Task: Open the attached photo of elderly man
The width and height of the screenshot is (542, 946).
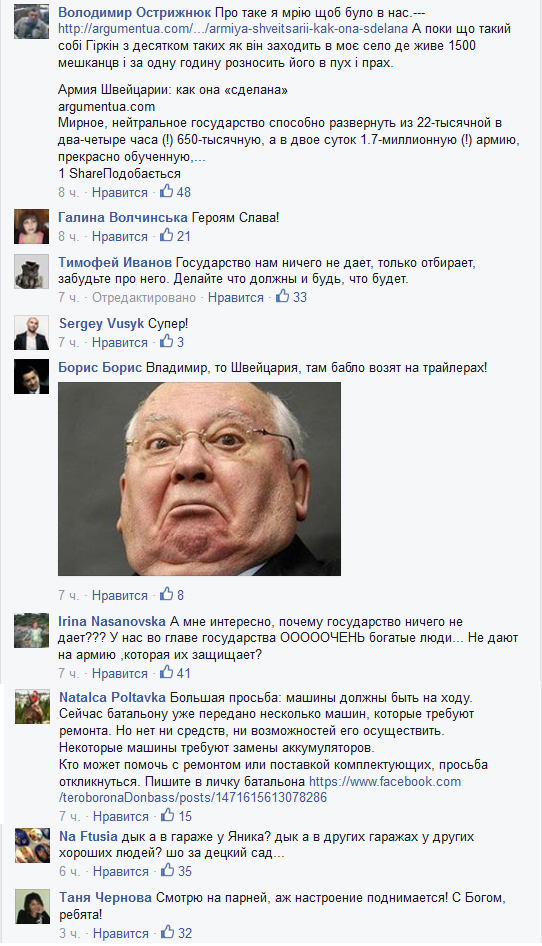Action: tap(199, 478)
